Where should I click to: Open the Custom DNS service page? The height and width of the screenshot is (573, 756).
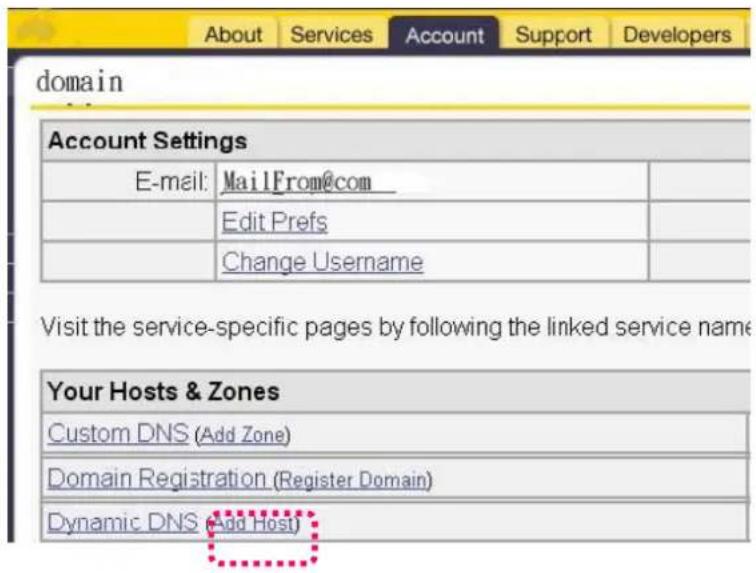click(x=118, y=433)
